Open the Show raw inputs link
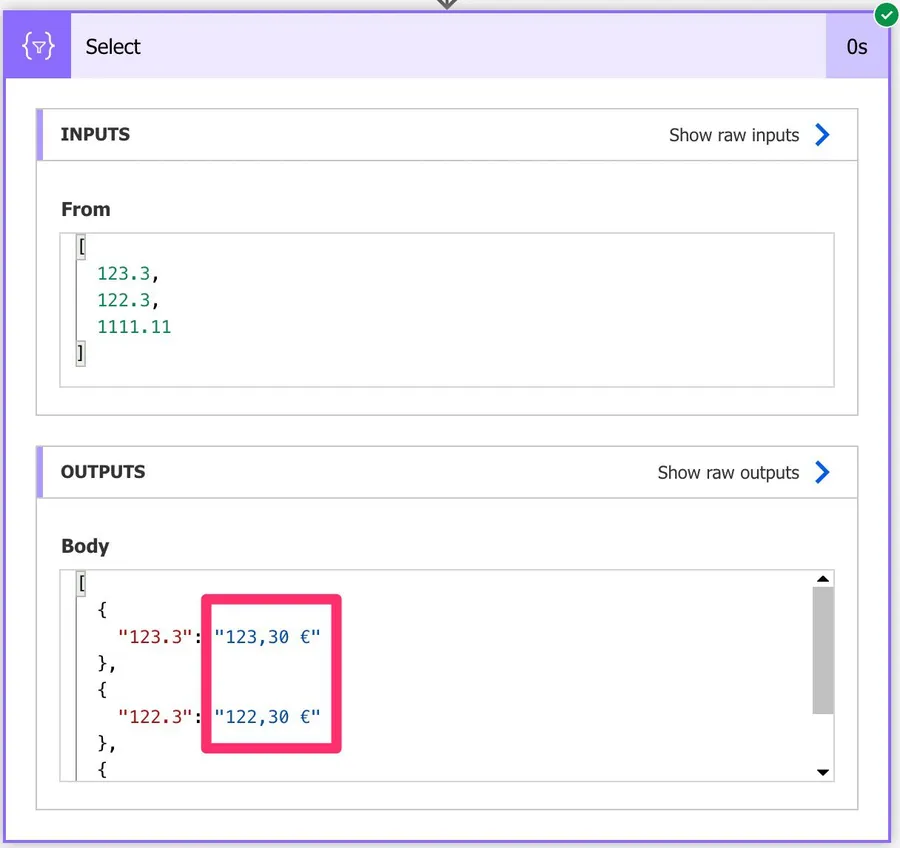 pos(733,135)
